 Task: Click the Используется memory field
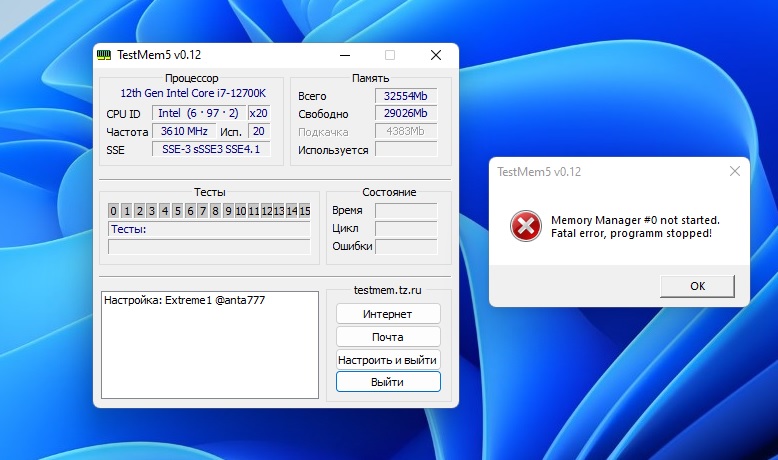pyautogui.click(x=406, y=149)
